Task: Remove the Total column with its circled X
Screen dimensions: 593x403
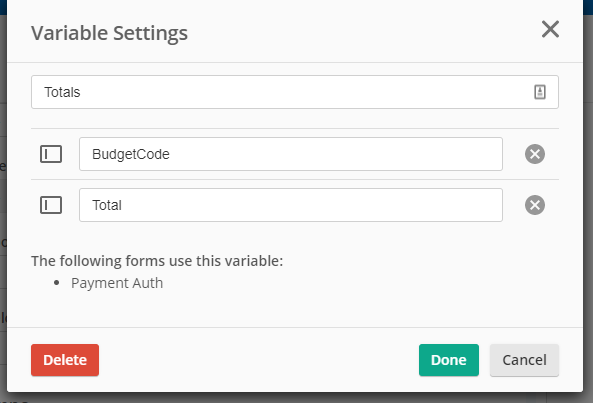Action: tap(535, 205)
